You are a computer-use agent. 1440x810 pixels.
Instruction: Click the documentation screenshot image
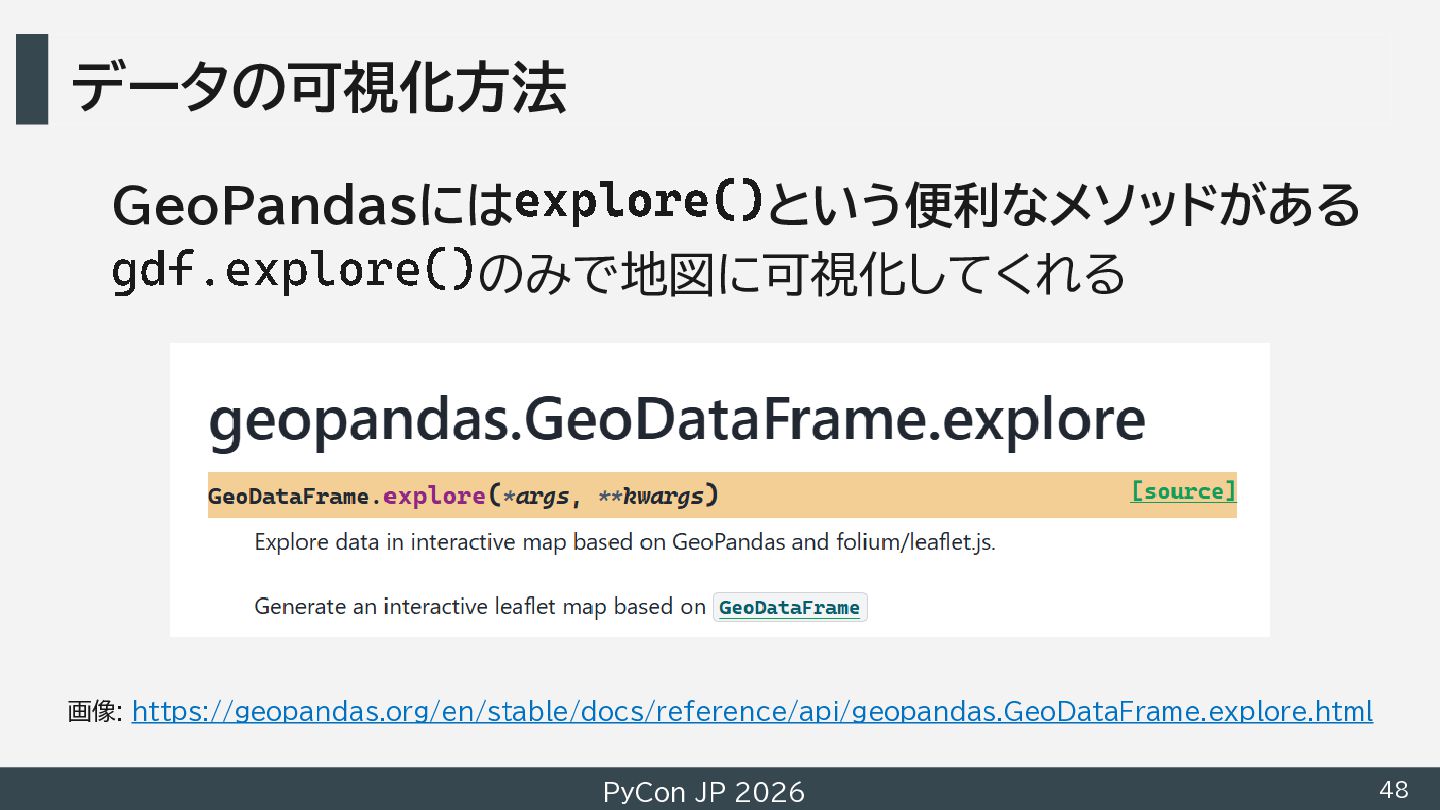tap(720, 490)
